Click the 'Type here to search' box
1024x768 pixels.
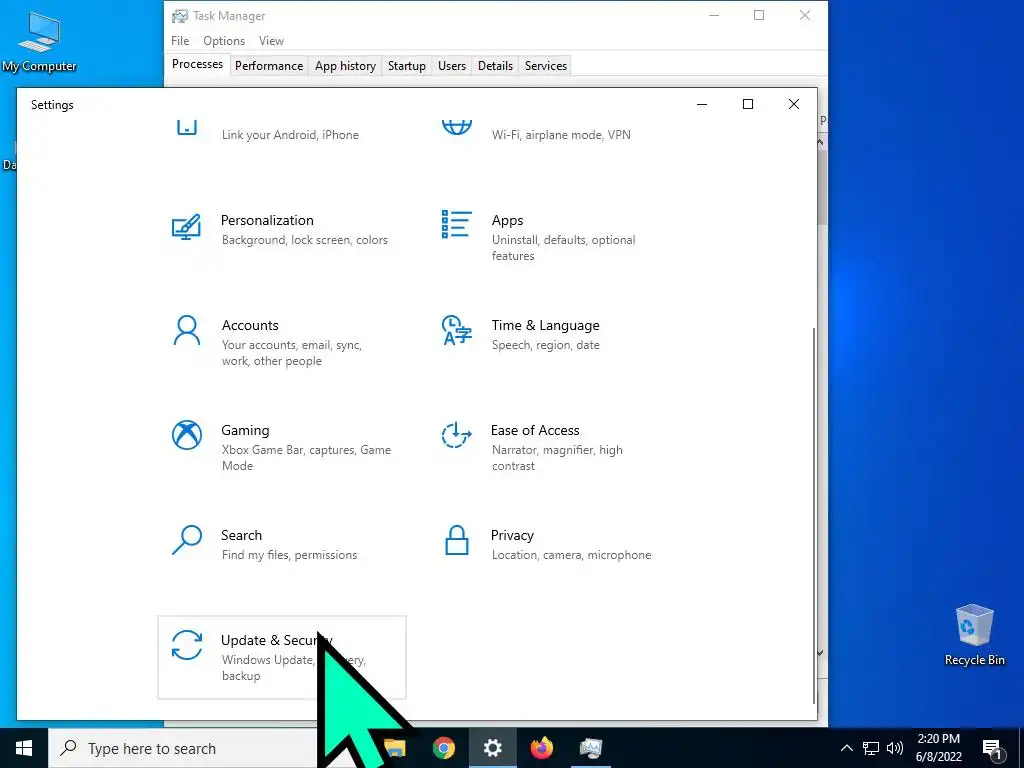click(183, 748)
